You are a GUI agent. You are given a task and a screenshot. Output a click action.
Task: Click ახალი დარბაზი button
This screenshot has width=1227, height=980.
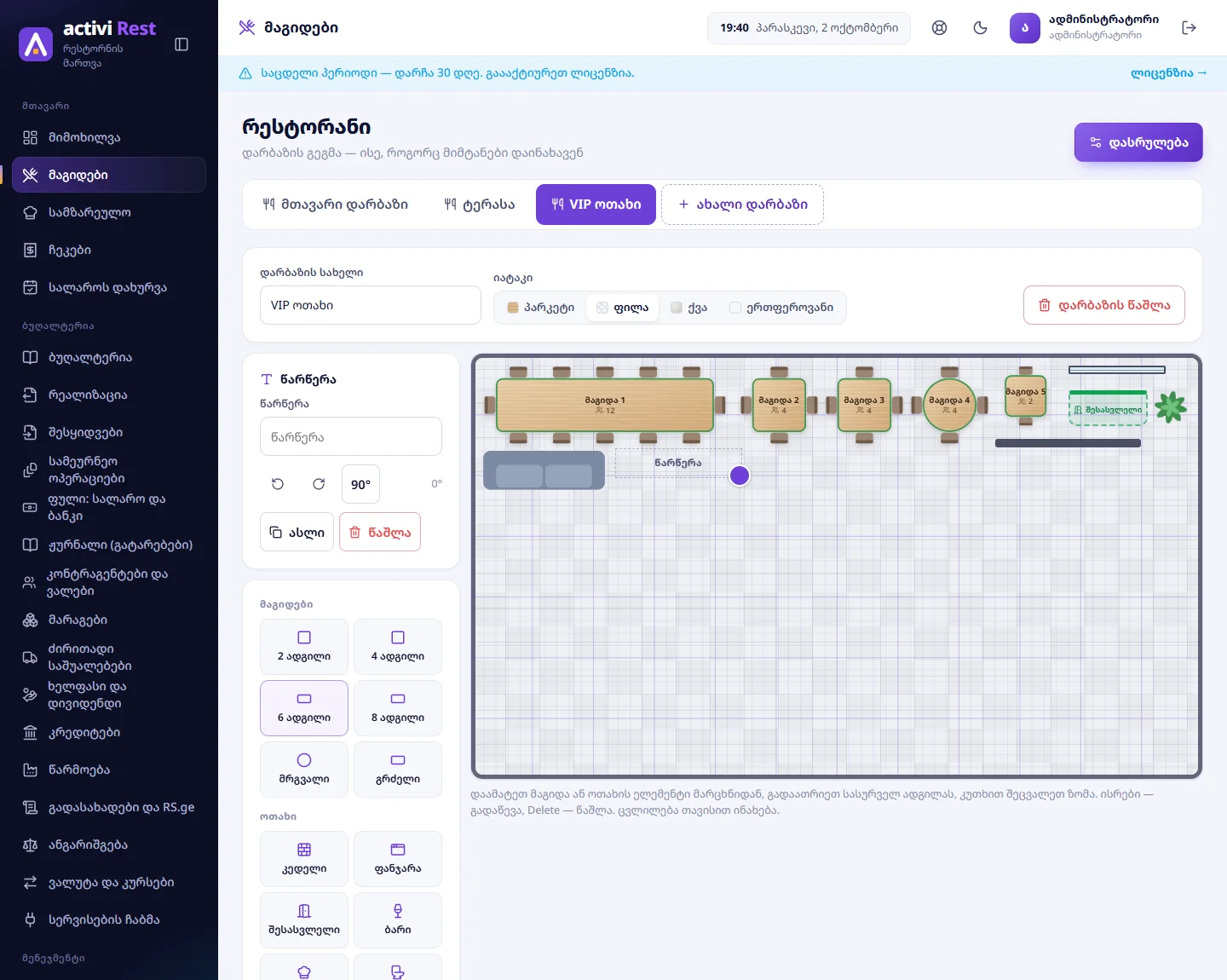742,205
